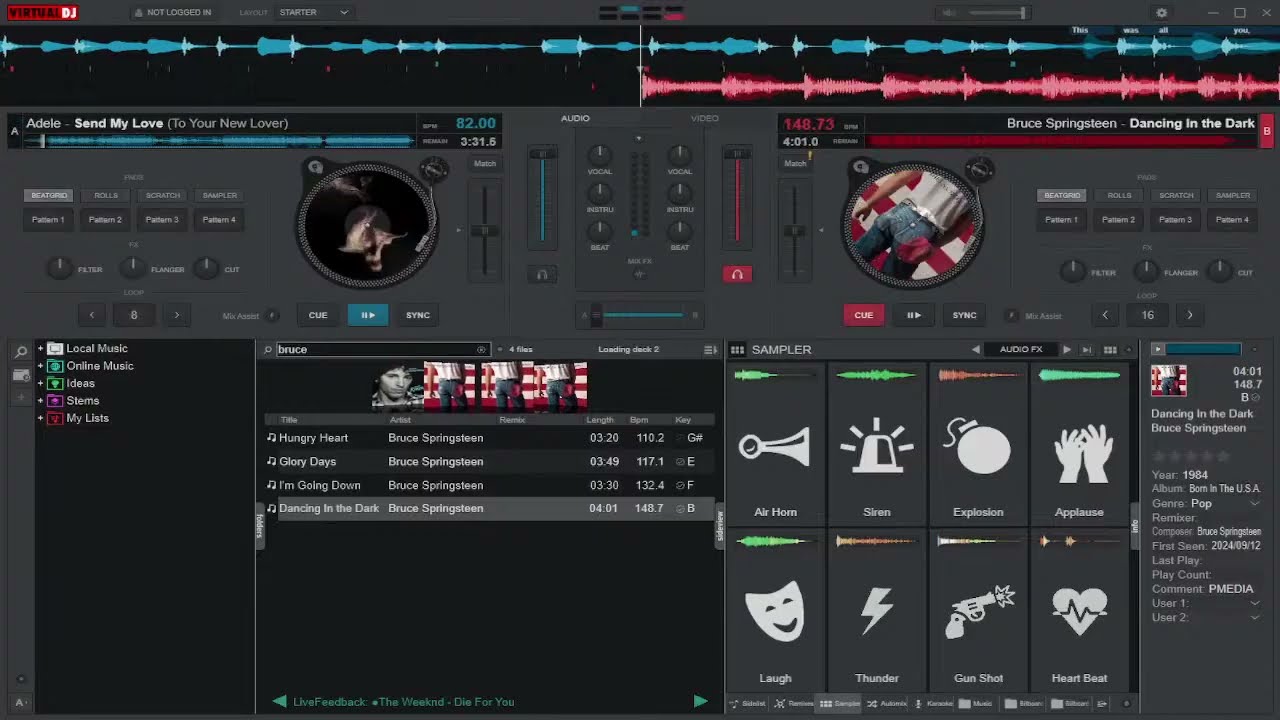
Task: Trigger the Gun Shot sample
Action: tap(978, 610)
